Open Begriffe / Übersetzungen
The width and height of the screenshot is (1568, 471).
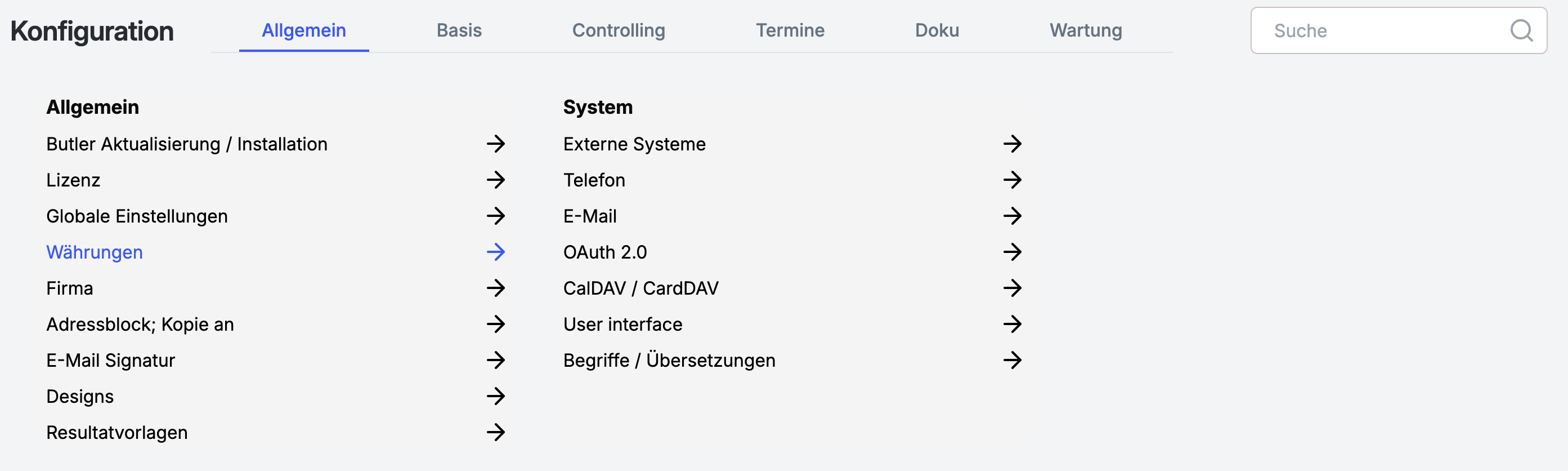669,360
